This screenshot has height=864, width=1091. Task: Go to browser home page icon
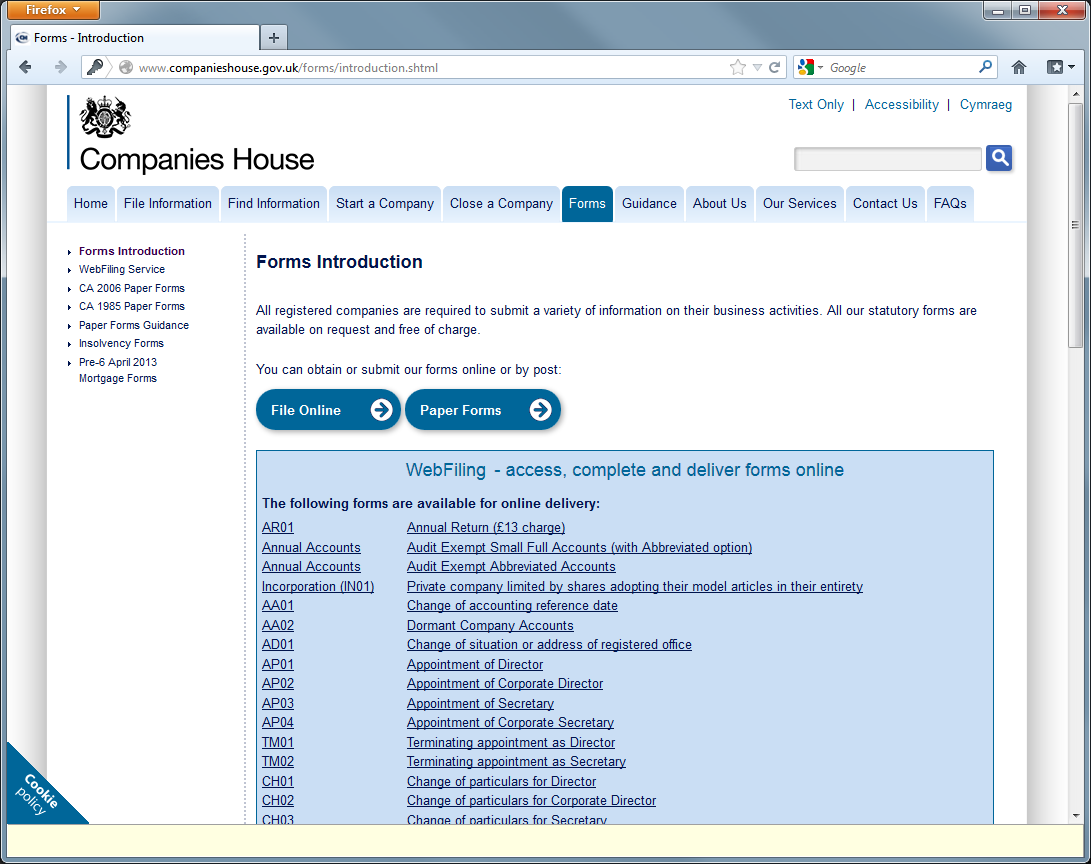click(x=1019, y=67)
